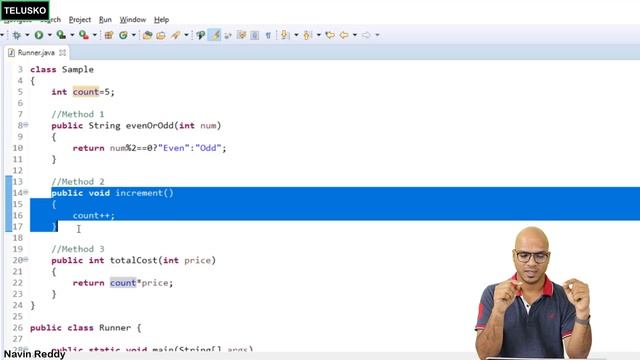This screenshot has height=360, width=640.
Task: Launch Coverage with its toolbar icon
Action: (61, 35)
